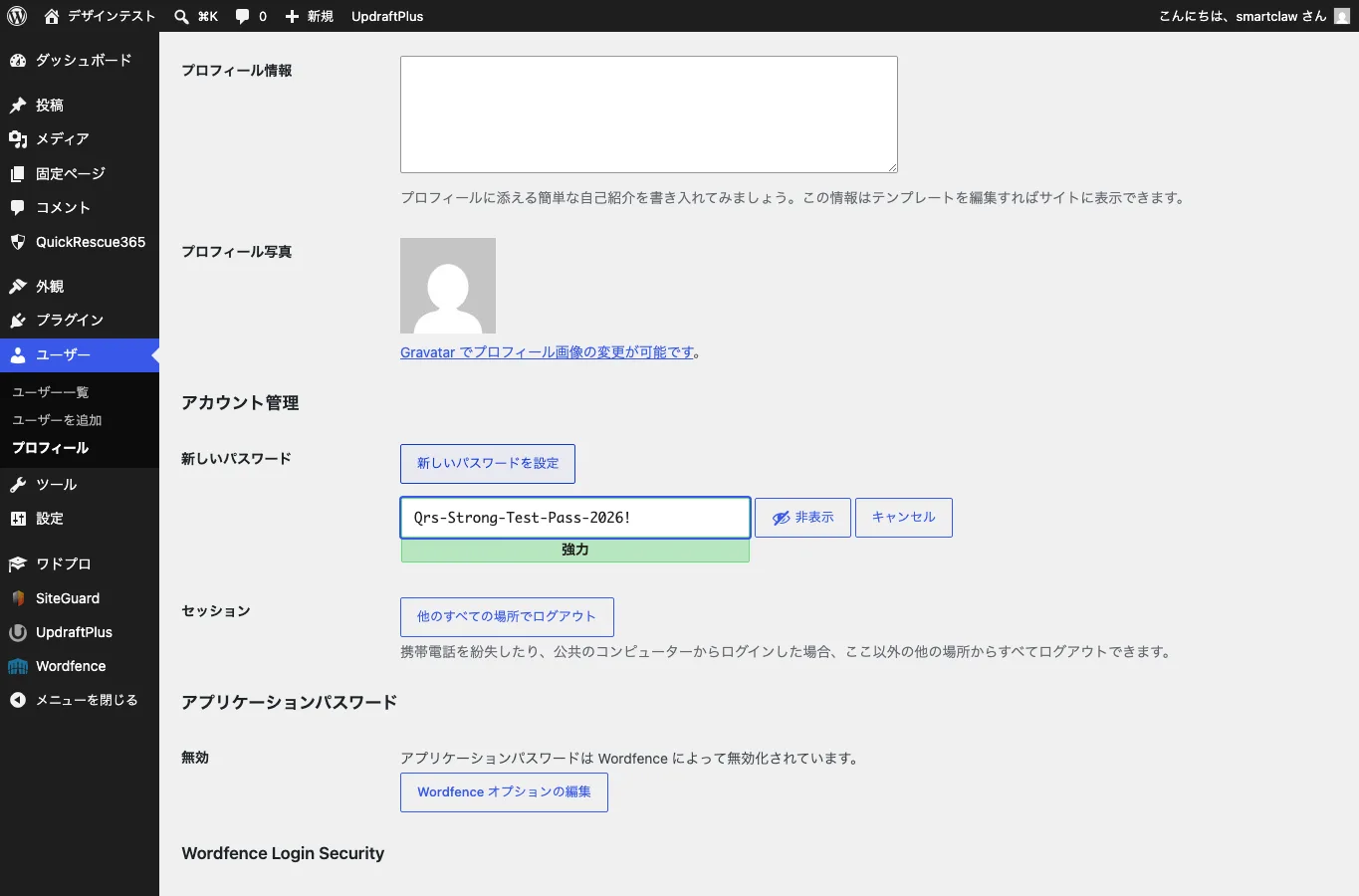Click the 強力 password strength meter
Screen dimensions: 1359x896
(x=575, y=551)
